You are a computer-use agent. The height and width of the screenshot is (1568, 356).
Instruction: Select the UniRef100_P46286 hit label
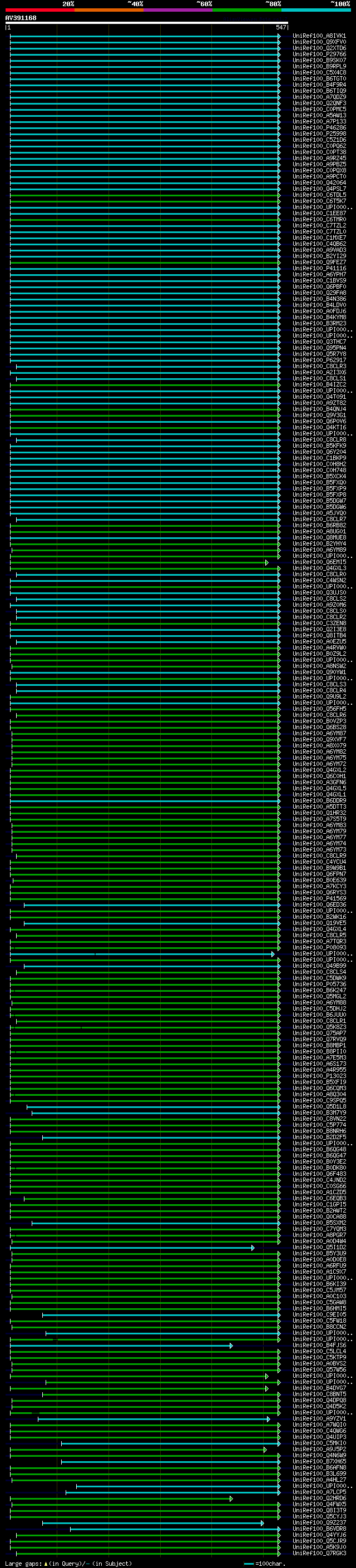(319, 128)
